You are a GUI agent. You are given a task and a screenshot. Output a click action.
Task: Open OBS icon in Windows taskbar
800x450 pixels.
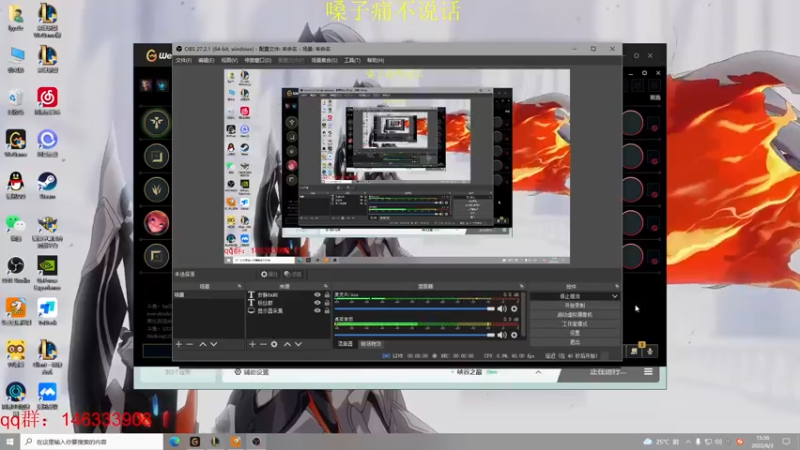[256, 441]
